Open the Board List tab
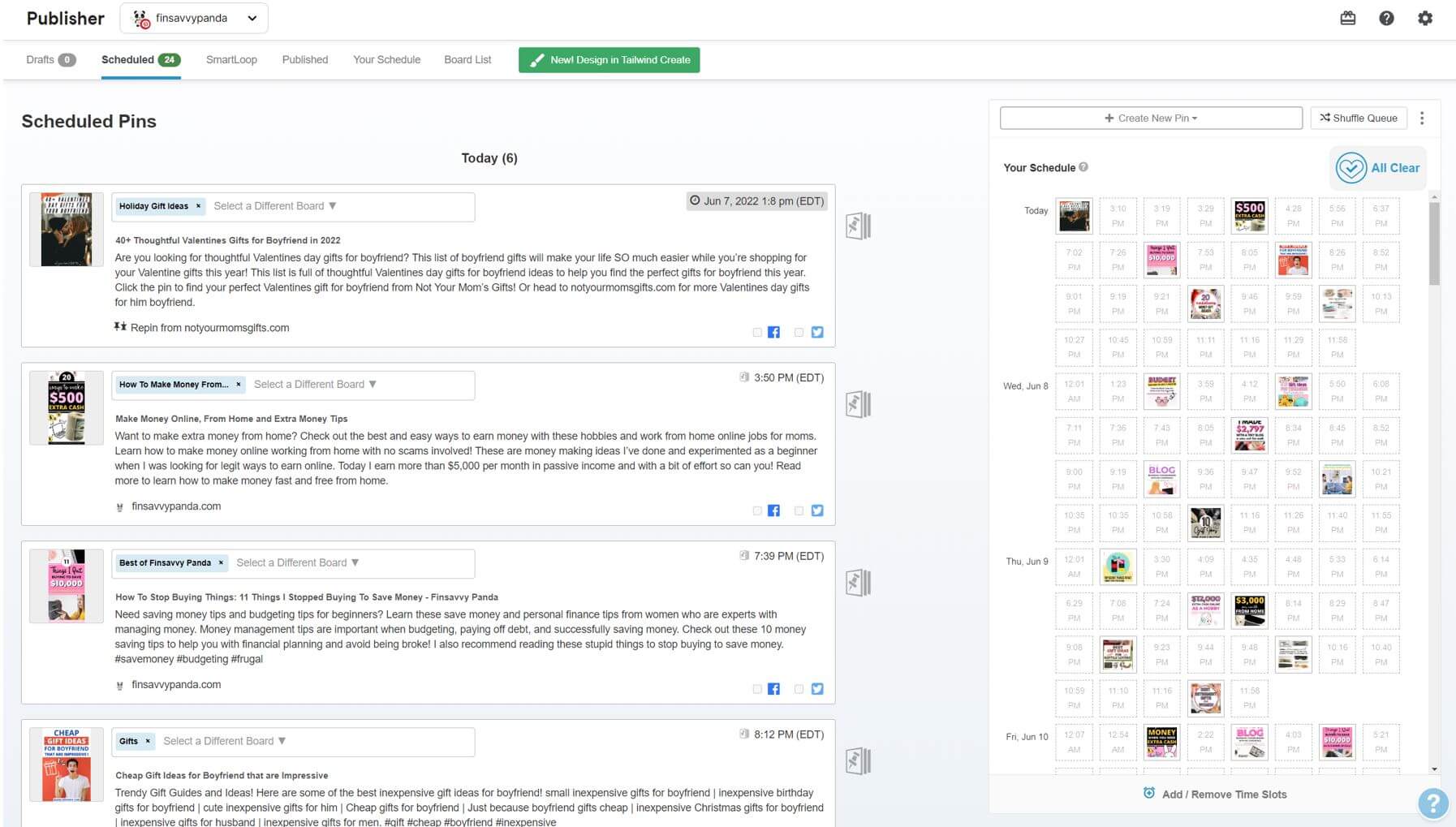This screenshot has width=1456, height=827. click(x=467, y=60)
